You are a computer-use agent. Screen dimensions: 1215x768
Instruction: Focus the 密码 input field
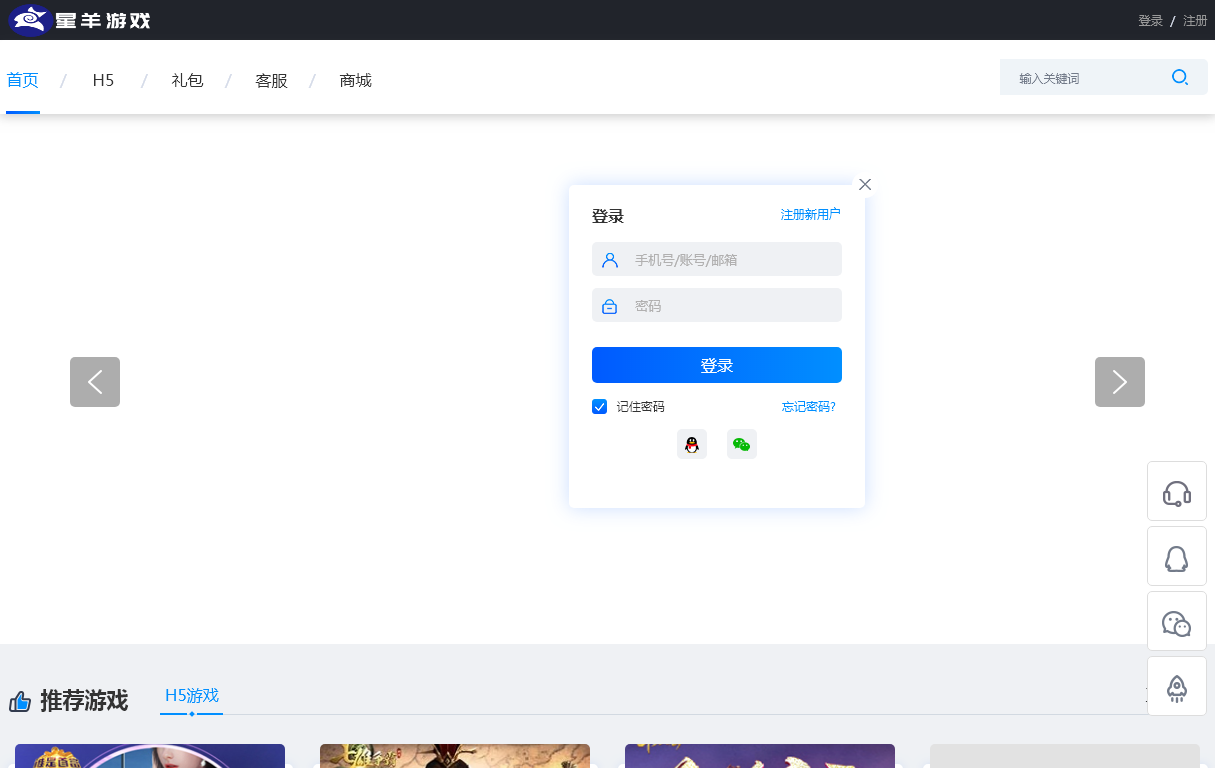(717, 305)
